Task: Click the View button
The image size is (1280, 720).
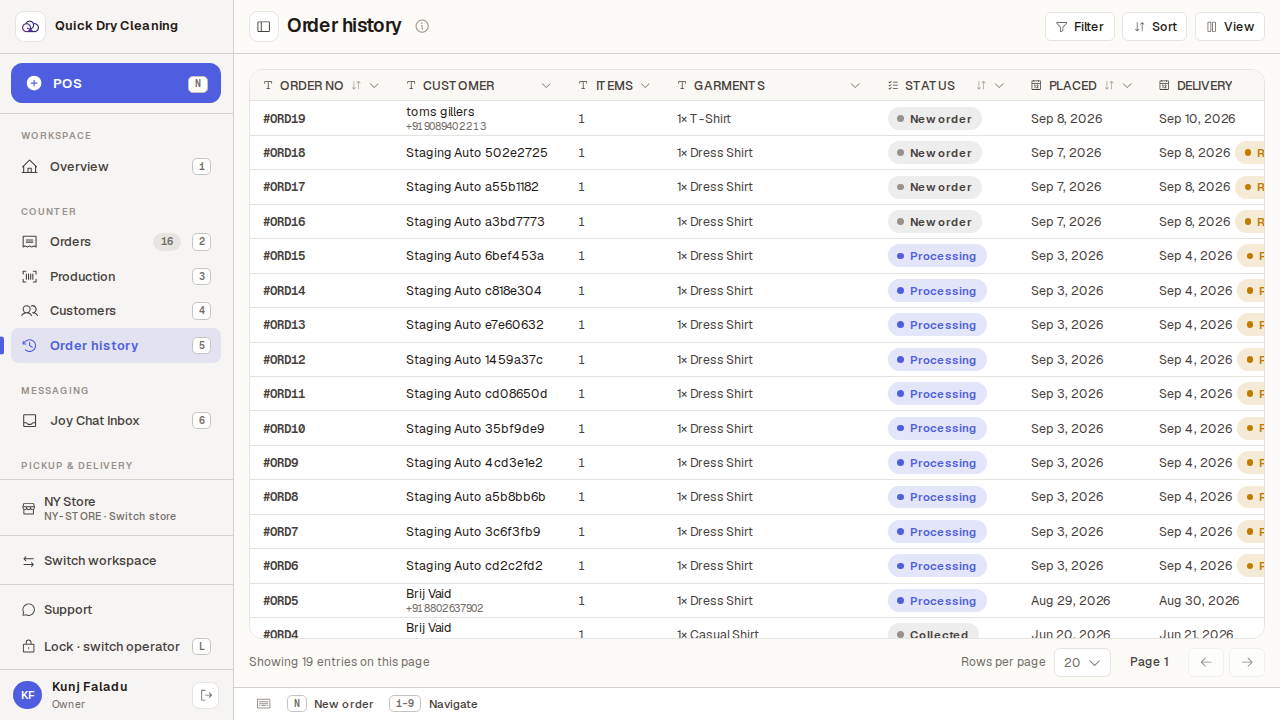Action: point(1231,27)
